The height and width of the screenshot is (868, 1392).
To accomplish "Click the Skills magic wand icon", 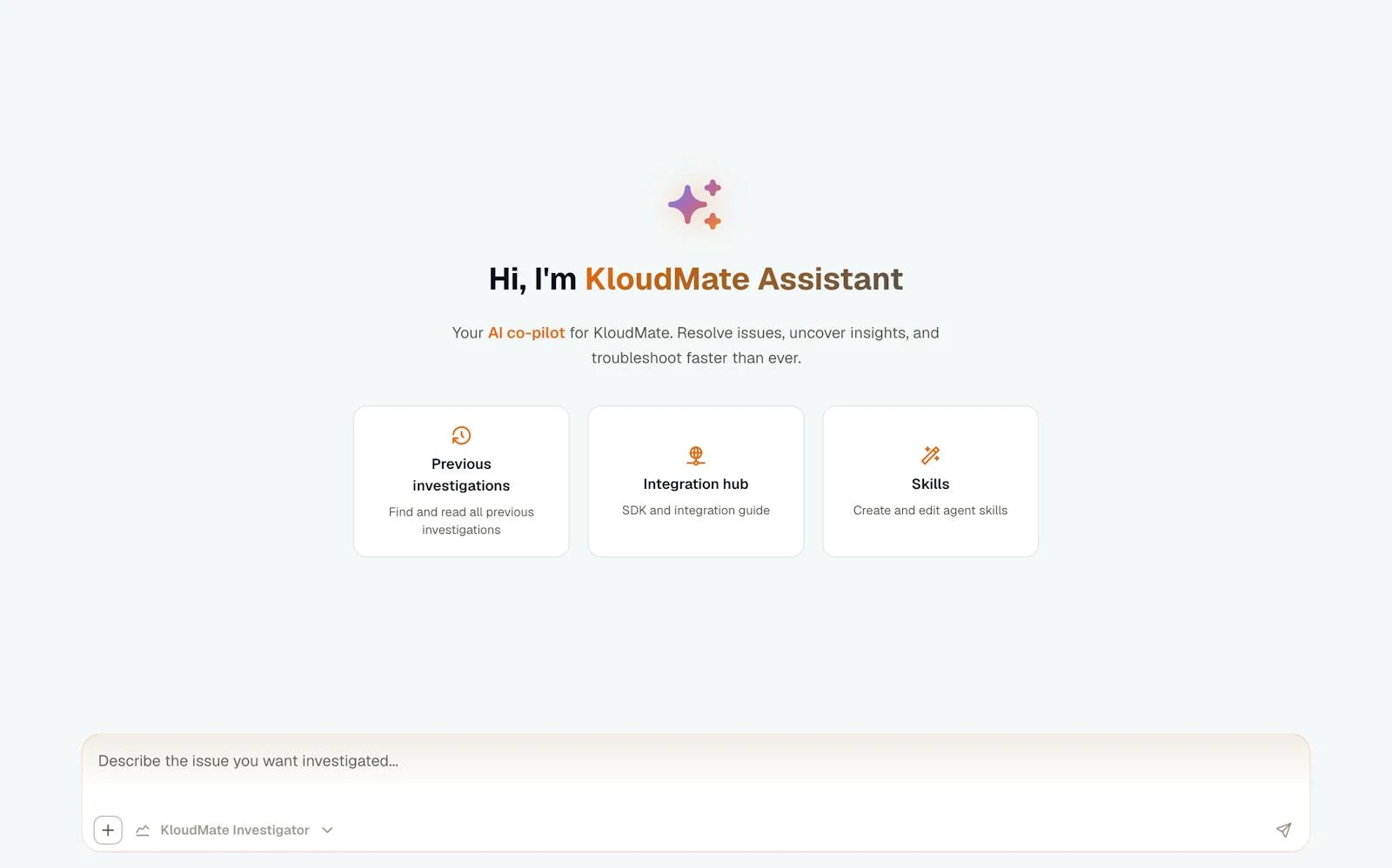I will click(x=930, y=455).
